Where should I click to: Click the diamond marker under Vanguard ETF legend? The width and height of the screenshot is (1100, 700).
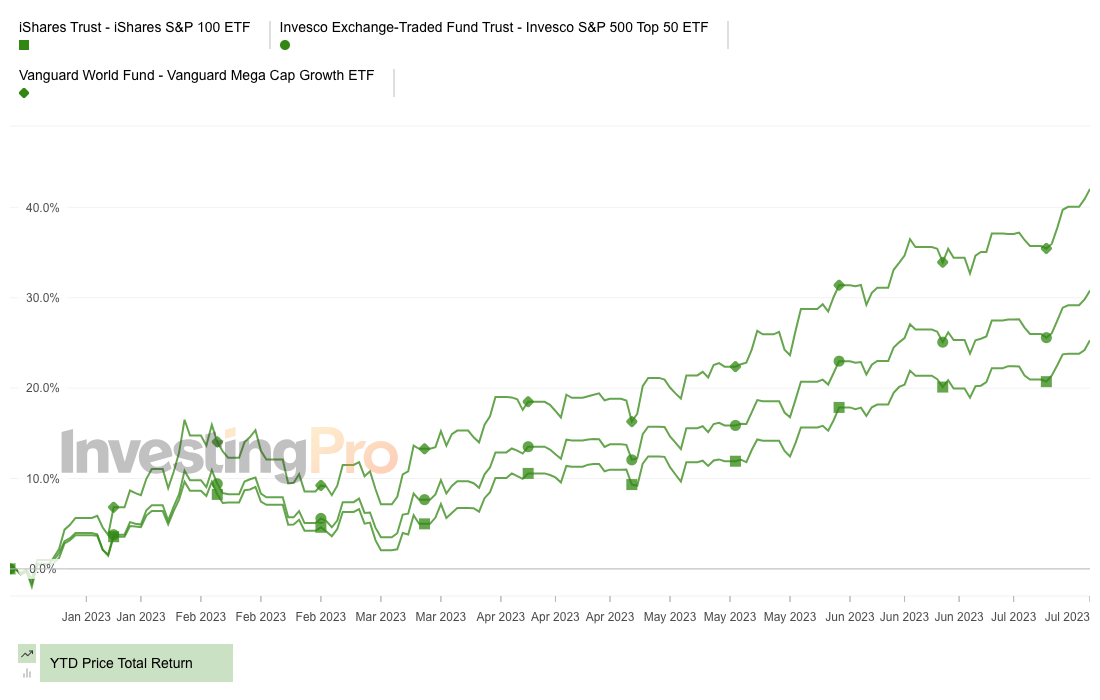[23, 93]
